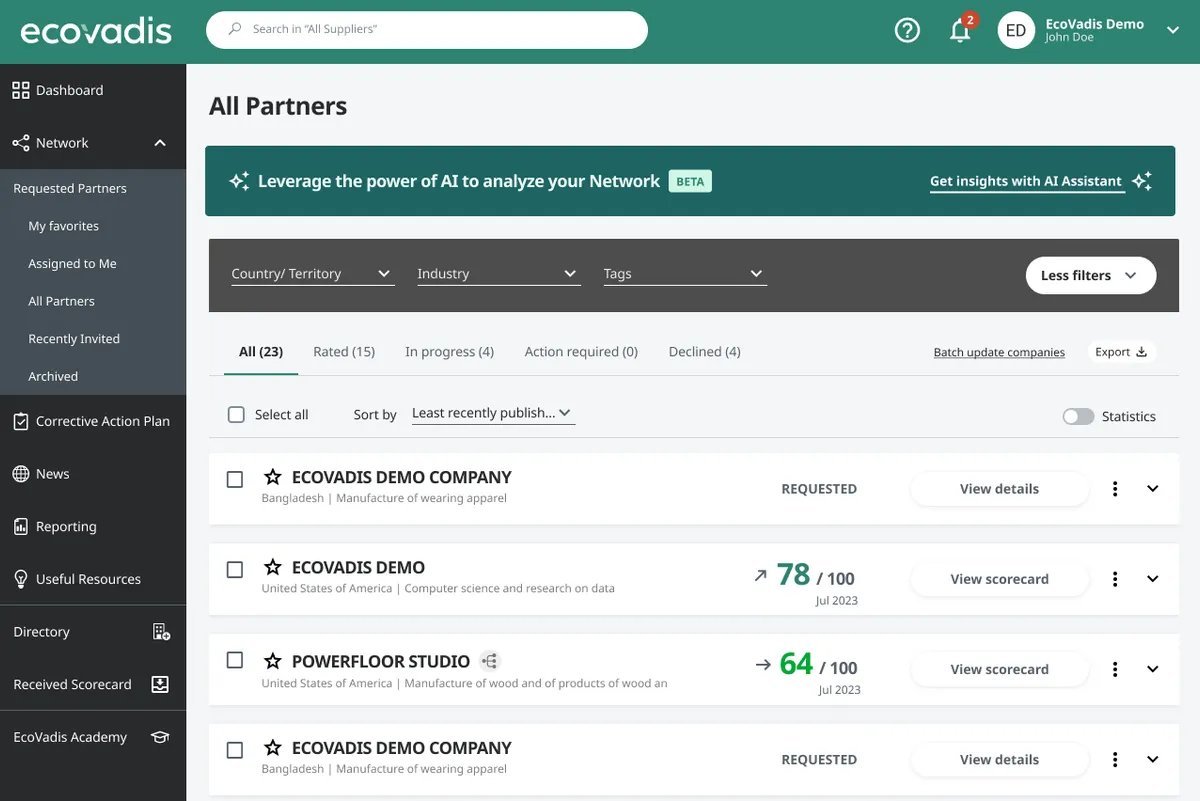1200x801 pixels.
Task: Click hierarchy icon beside POWERFLOOR STUDIO
Action: click(489, 661)
